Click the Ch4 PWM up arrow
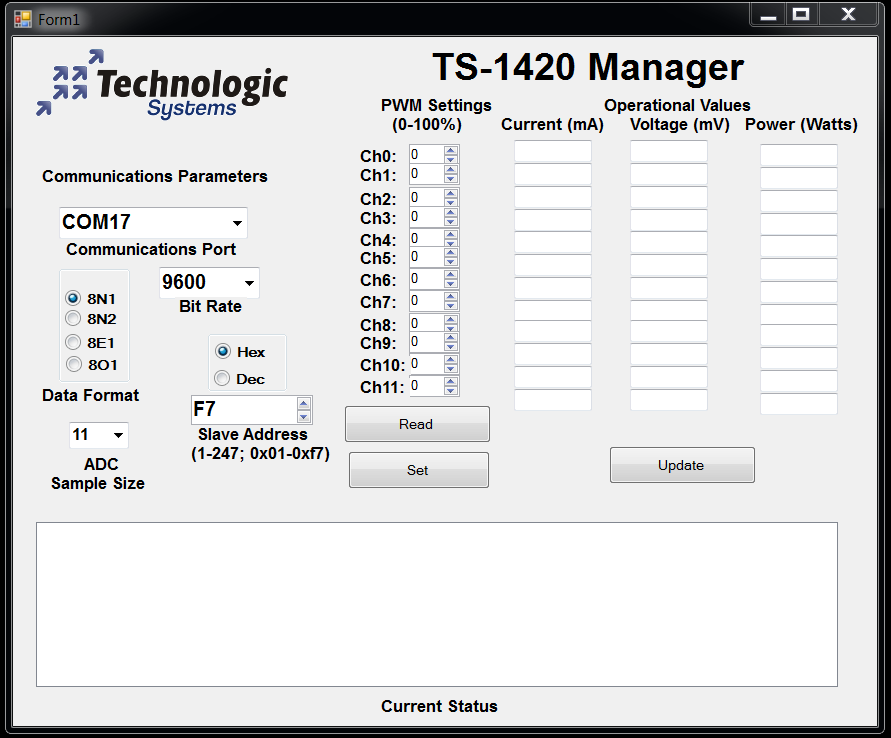891x738 pixels. click(x=451, y=234)
